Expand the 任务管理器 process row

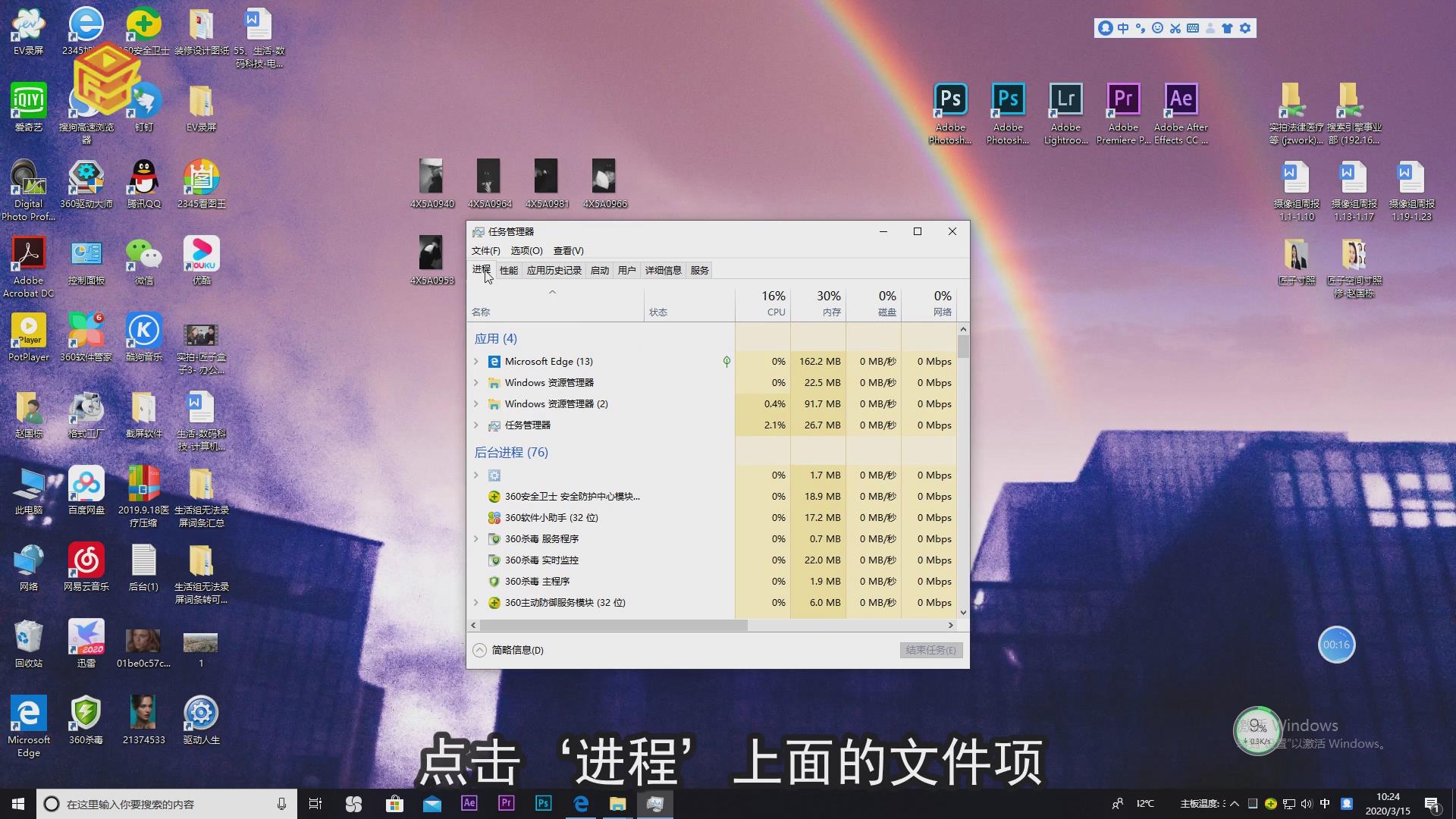[476, 425]
